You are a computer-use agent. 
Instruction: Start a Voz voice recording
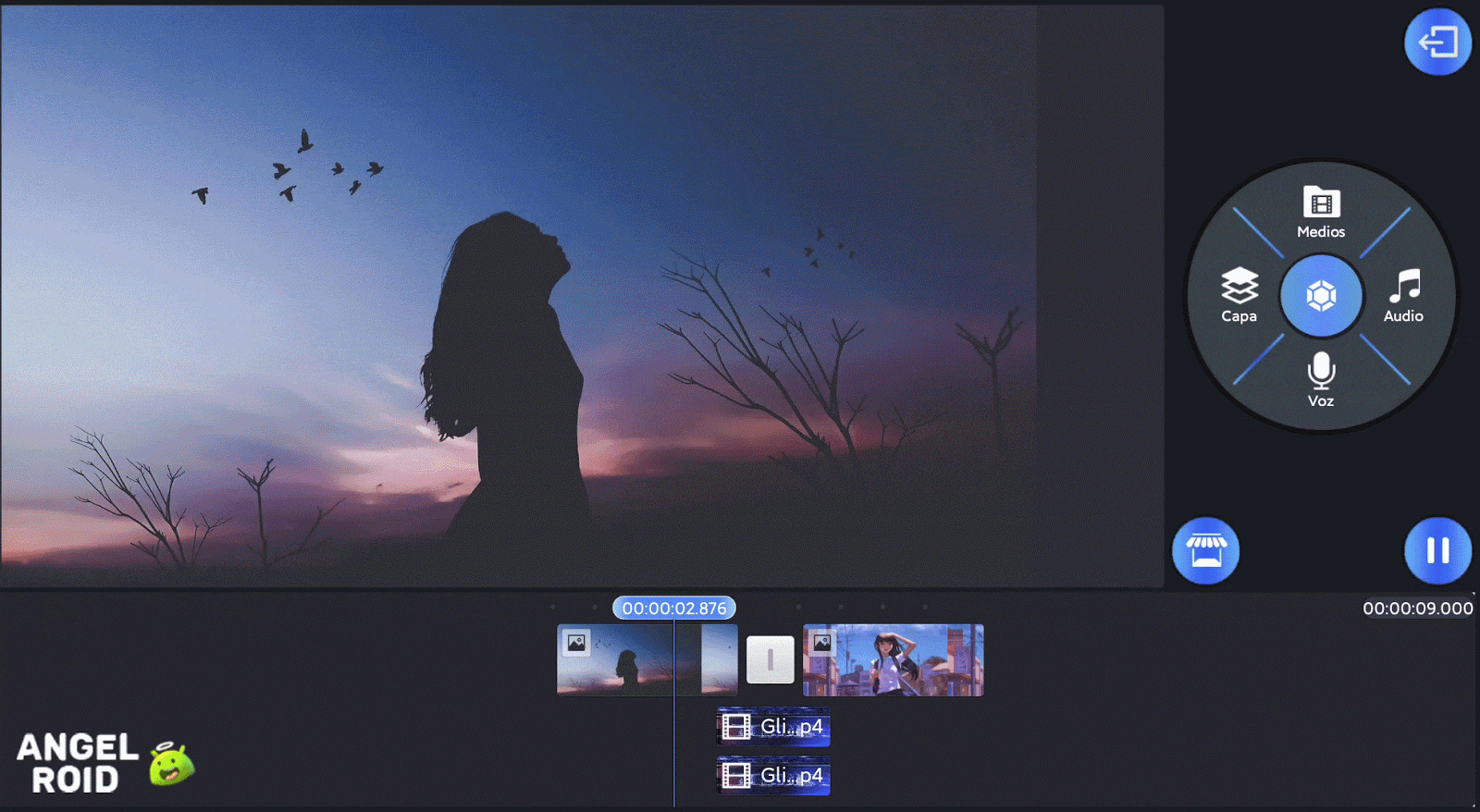coord(1321,379)
